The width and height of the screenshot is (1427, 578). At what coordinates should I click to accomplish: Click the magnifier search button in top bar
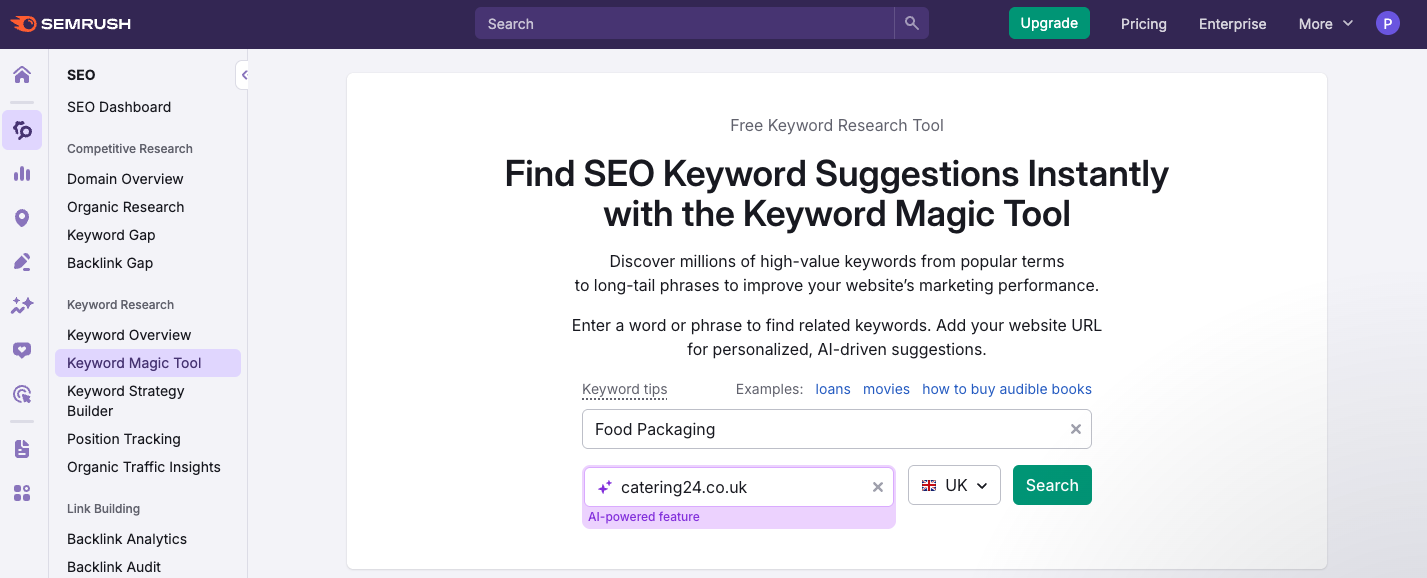point(911,23)
